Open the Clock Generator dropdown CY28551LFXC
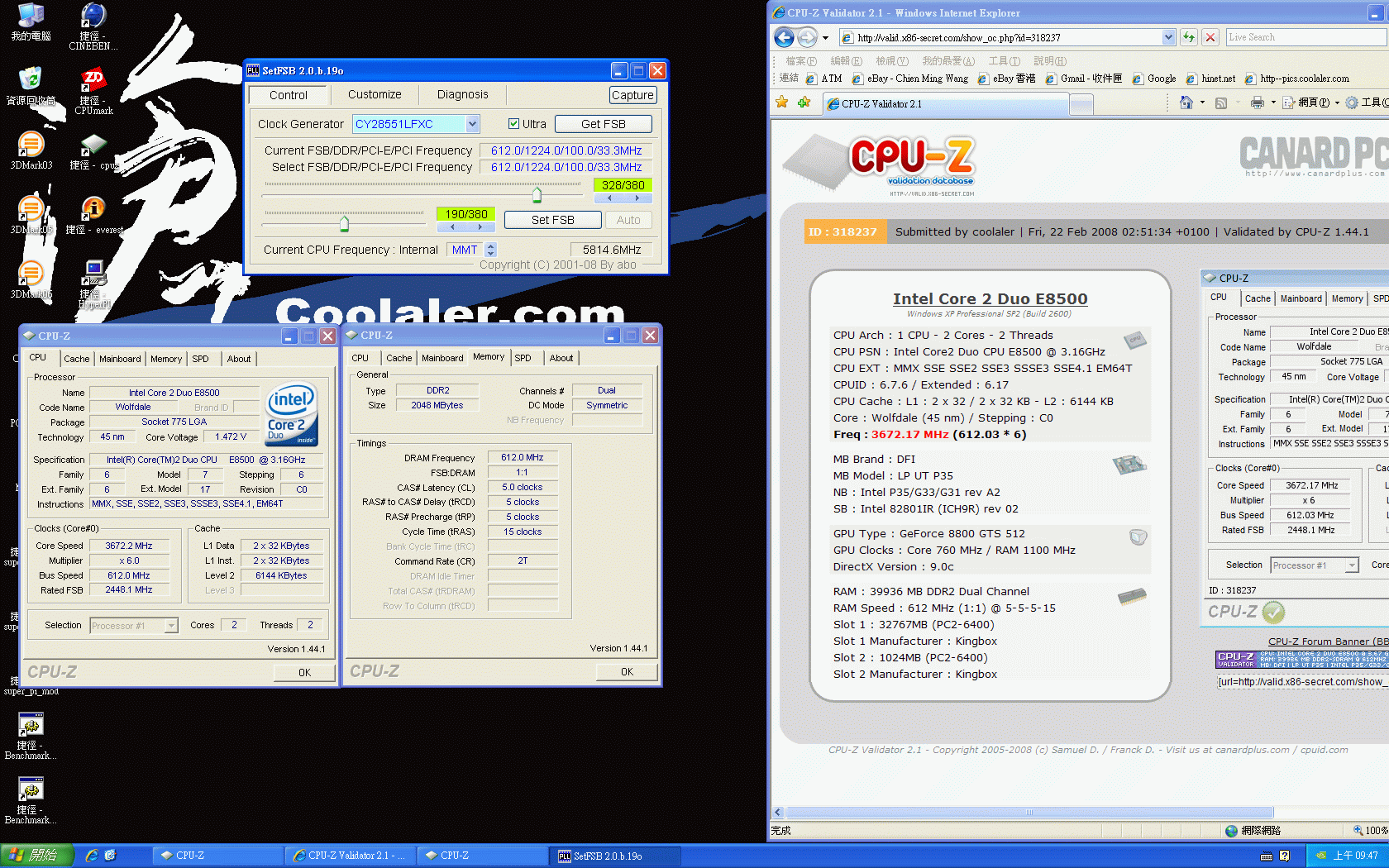Viewport: 1389px width, 868px height. click(472, 124)
